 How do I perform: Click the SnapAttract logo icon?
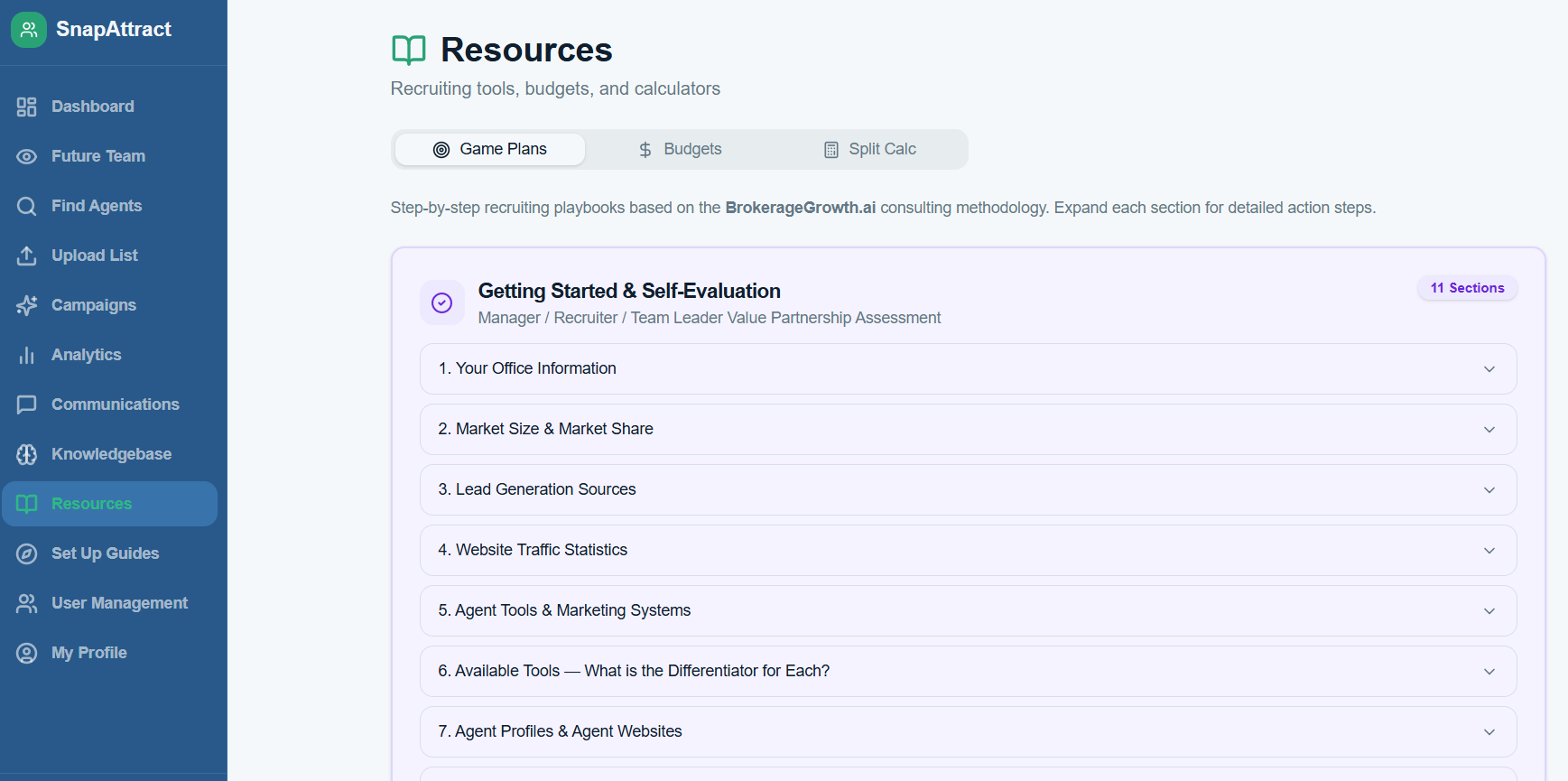pos(29,30)
